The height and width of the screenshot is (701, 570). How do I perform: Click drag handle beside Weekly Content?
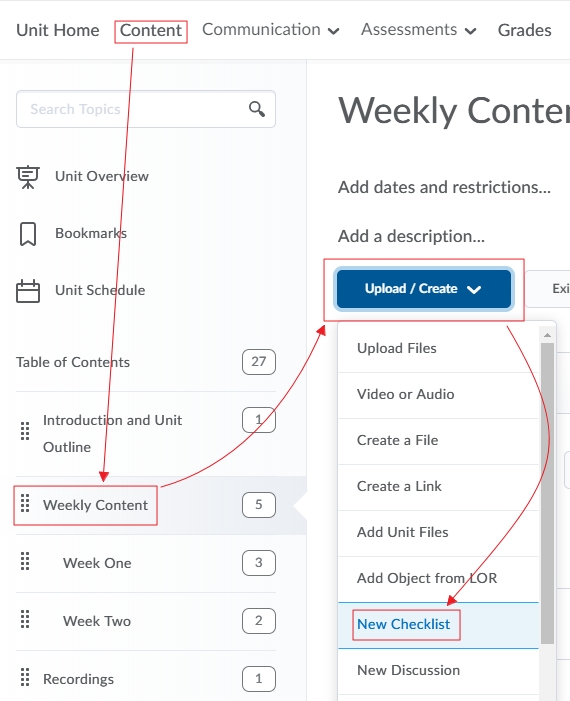pyautogui.click(x=25, y=503)
